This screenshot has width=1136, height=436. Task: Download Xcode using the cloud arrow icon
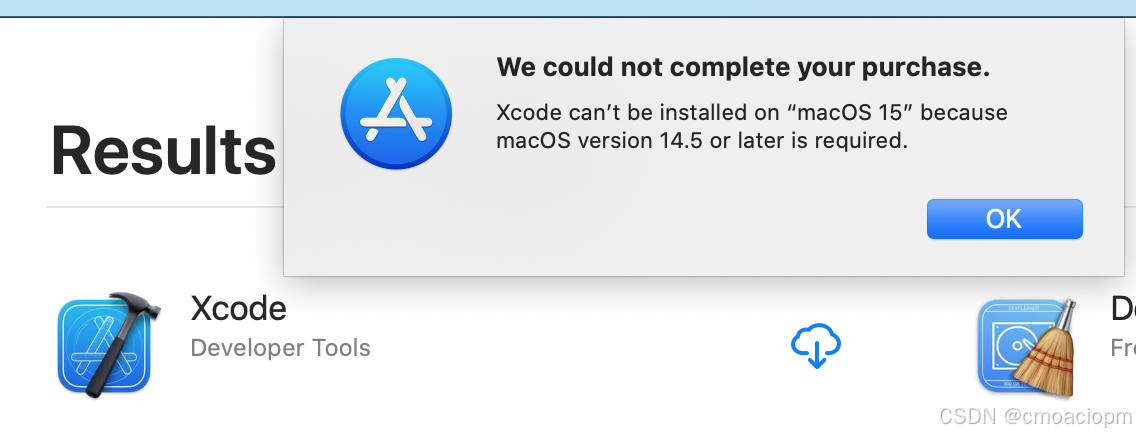816,345
